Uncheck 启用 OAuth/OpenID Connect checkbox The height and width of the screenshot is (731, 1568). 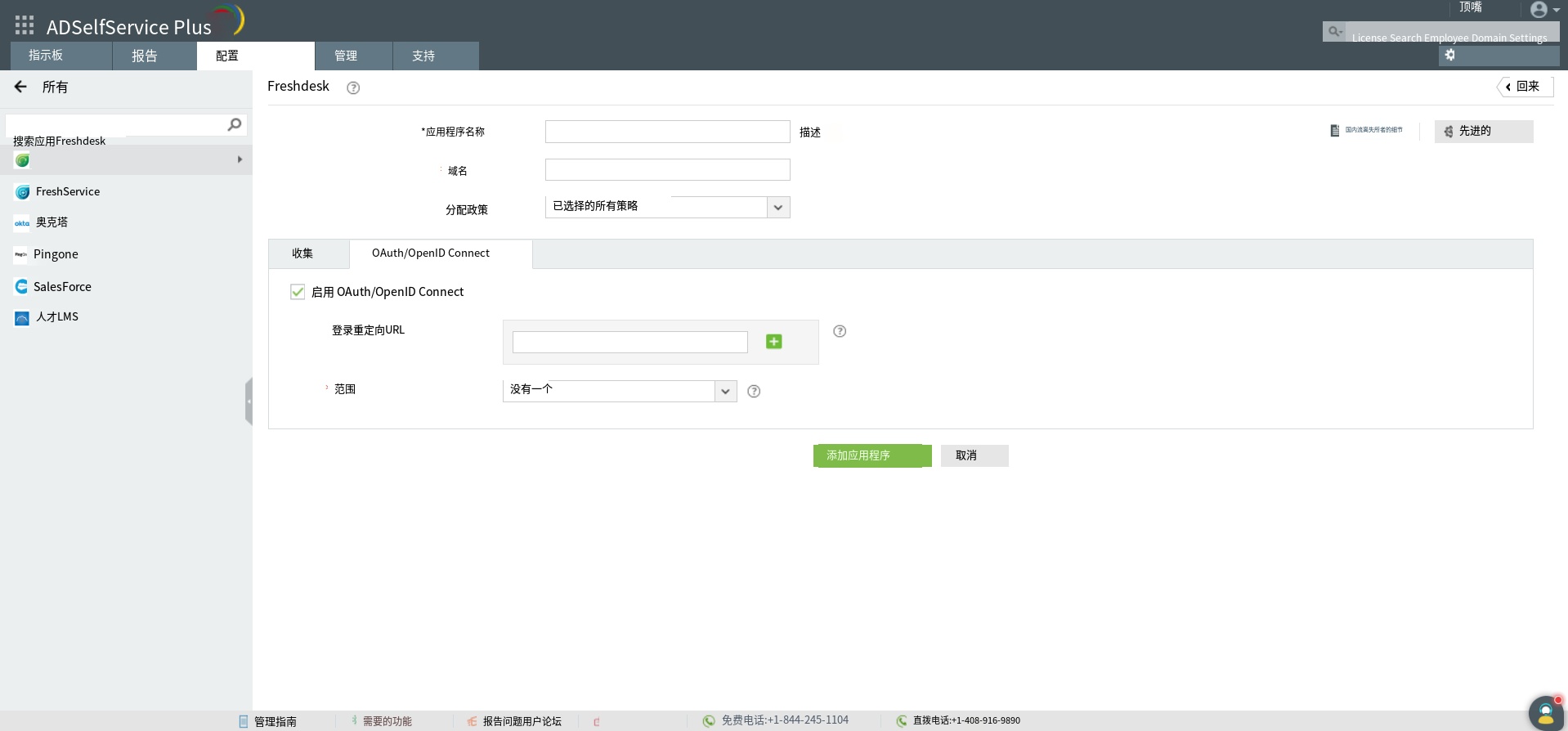click(298, 292)
